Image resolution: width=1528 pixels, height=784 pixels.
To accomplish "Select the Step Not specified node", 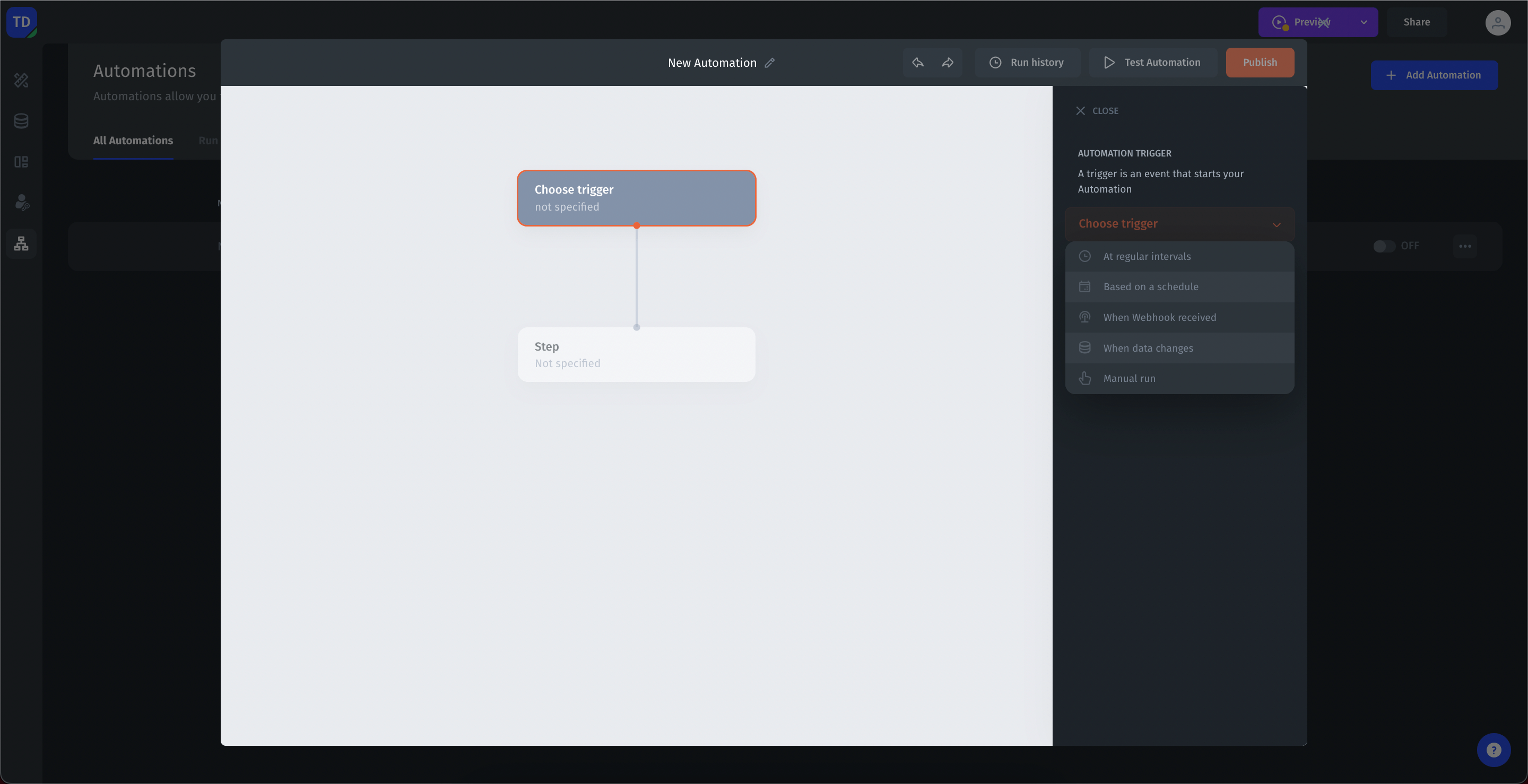I will pyautogui.click(x=637, y=354).
